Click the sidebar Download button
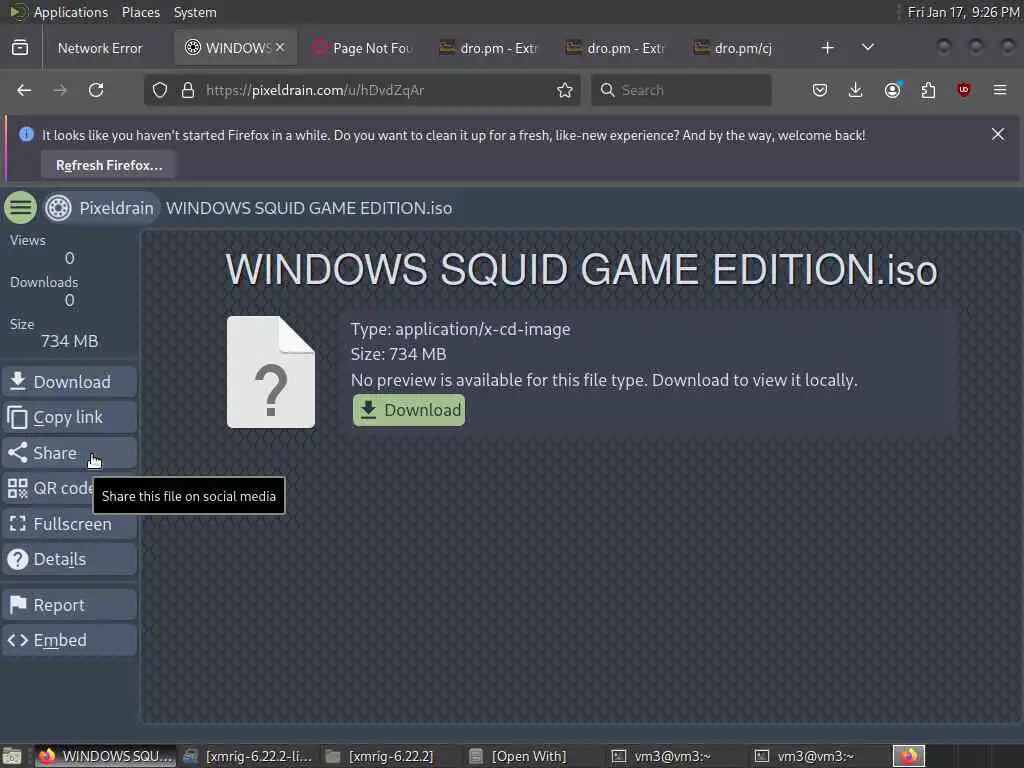This screenshot has height=768, width=1024. coord(69,381)
